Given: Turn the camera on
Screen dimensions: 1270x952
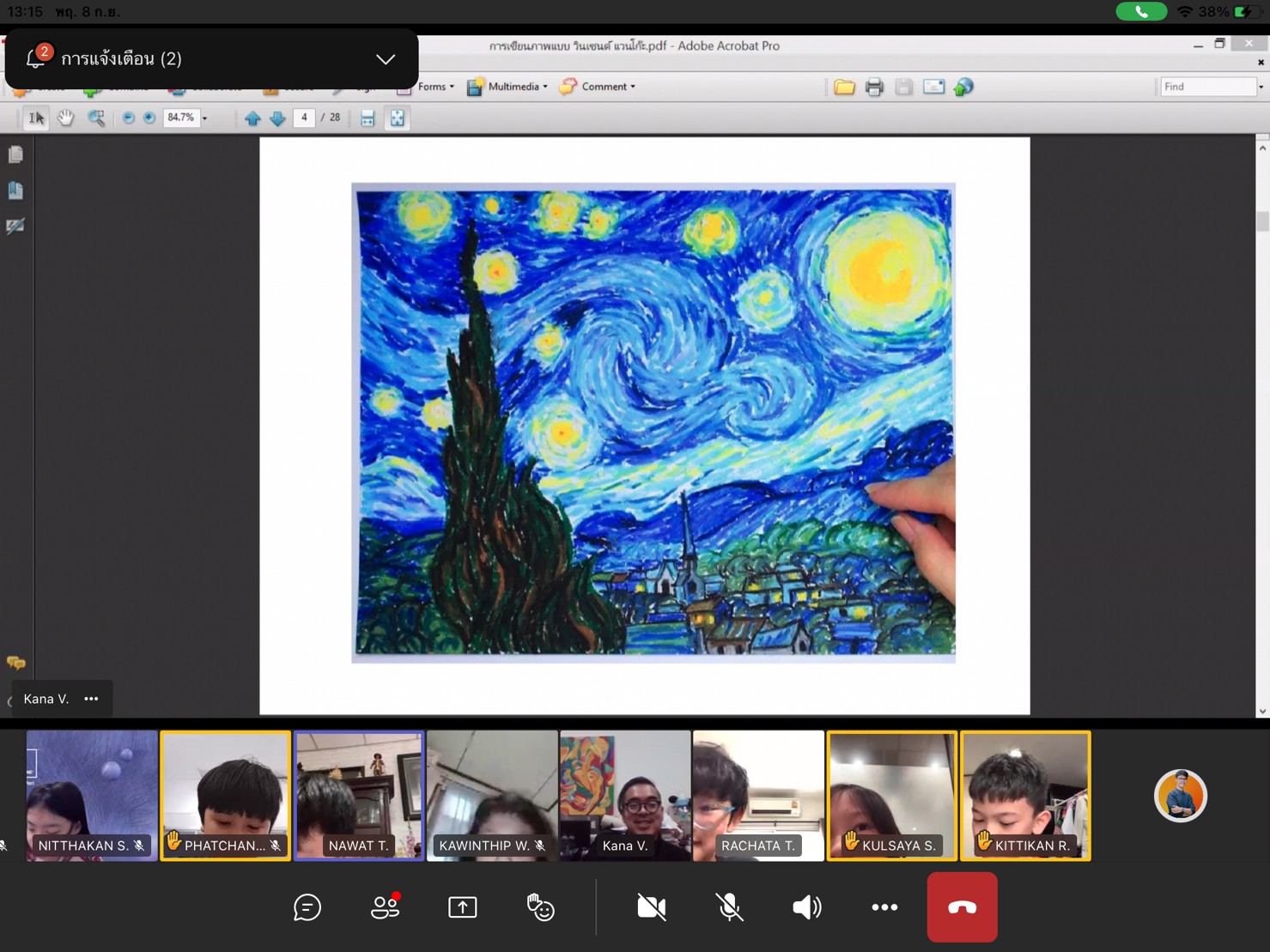Looking at the screenshot, I should (x=652, y=907).
